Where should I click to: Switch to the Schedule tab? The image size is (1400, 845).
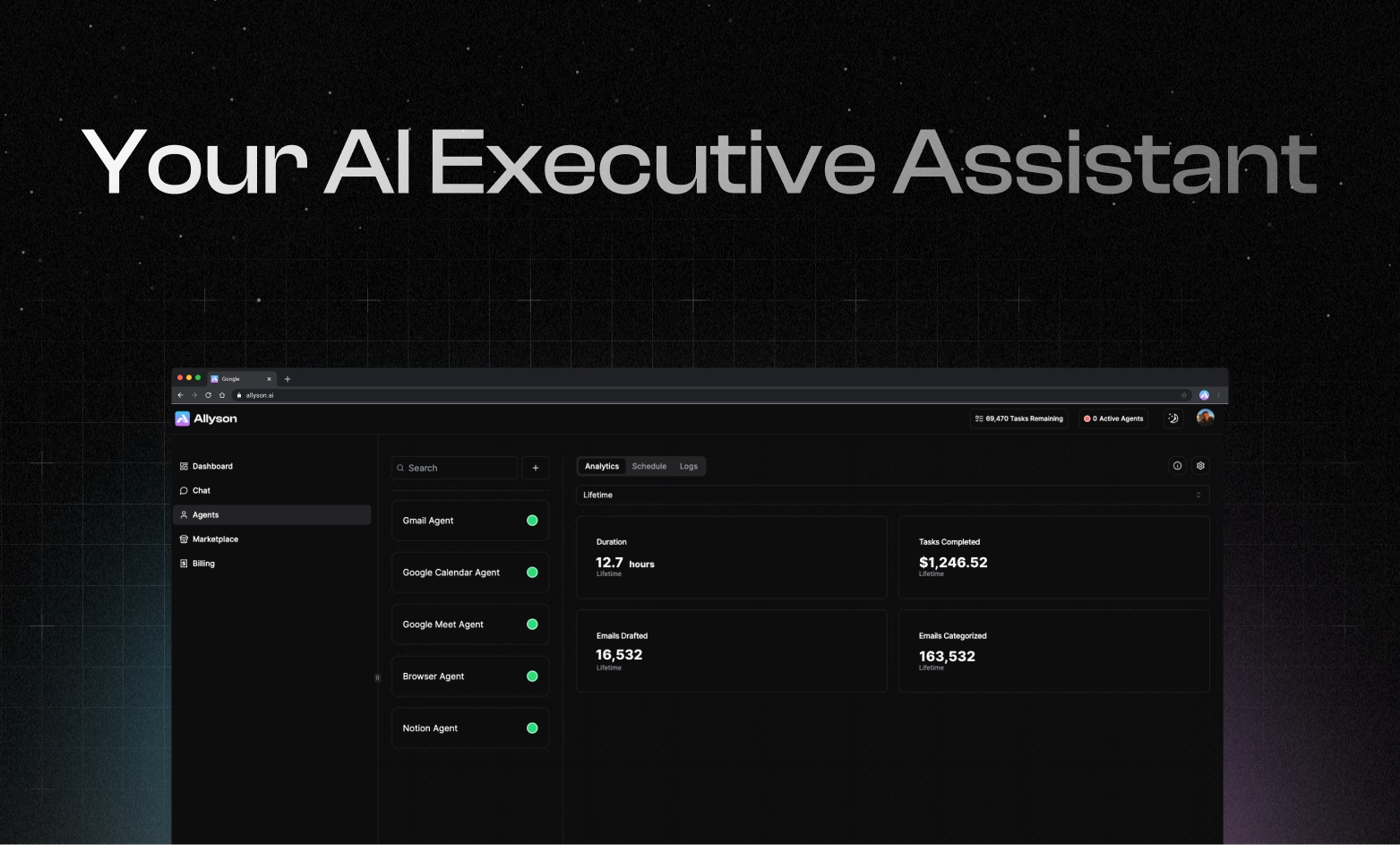tap(648, 467)
